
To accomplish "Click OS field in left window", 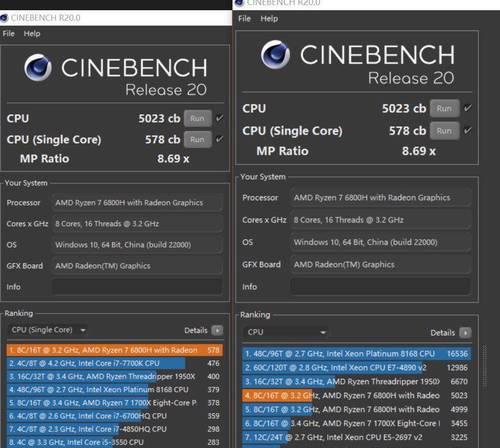I will [137, 245].
